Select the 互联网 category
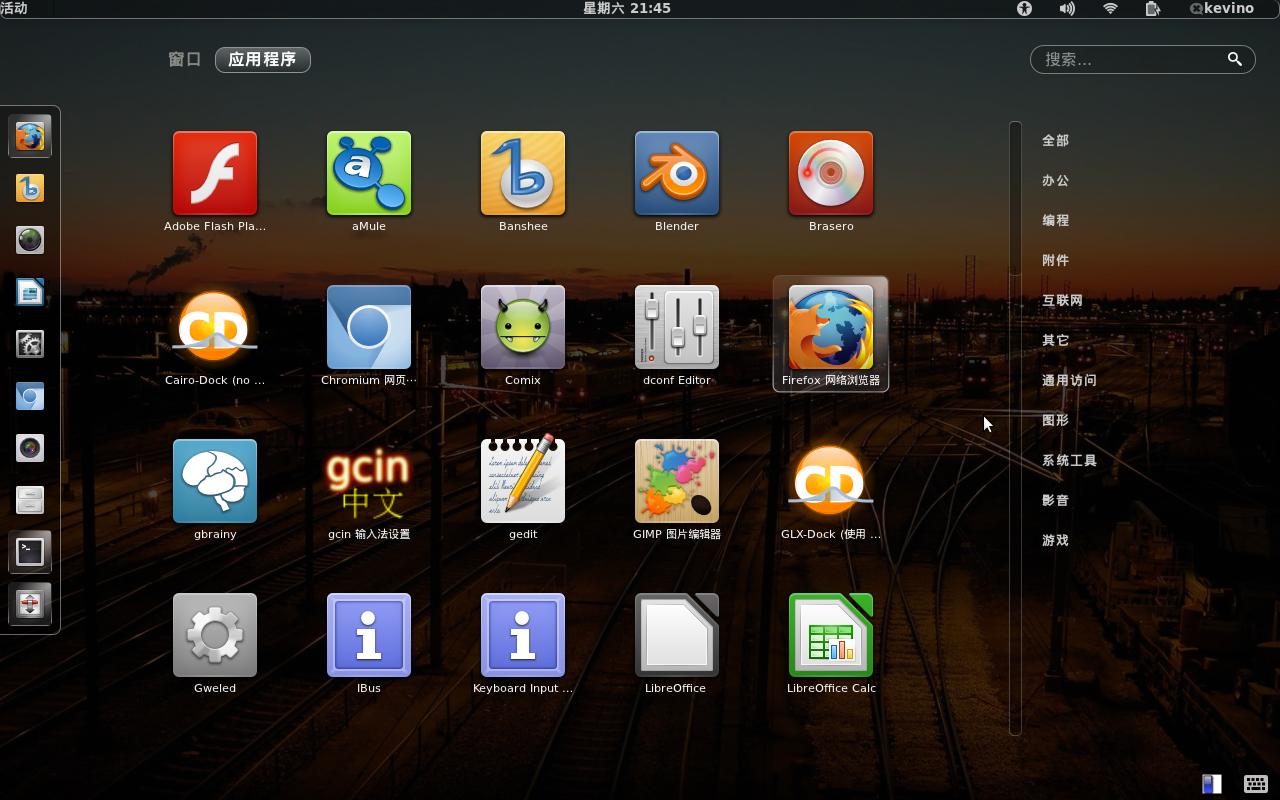 (x=1062, y=300)
